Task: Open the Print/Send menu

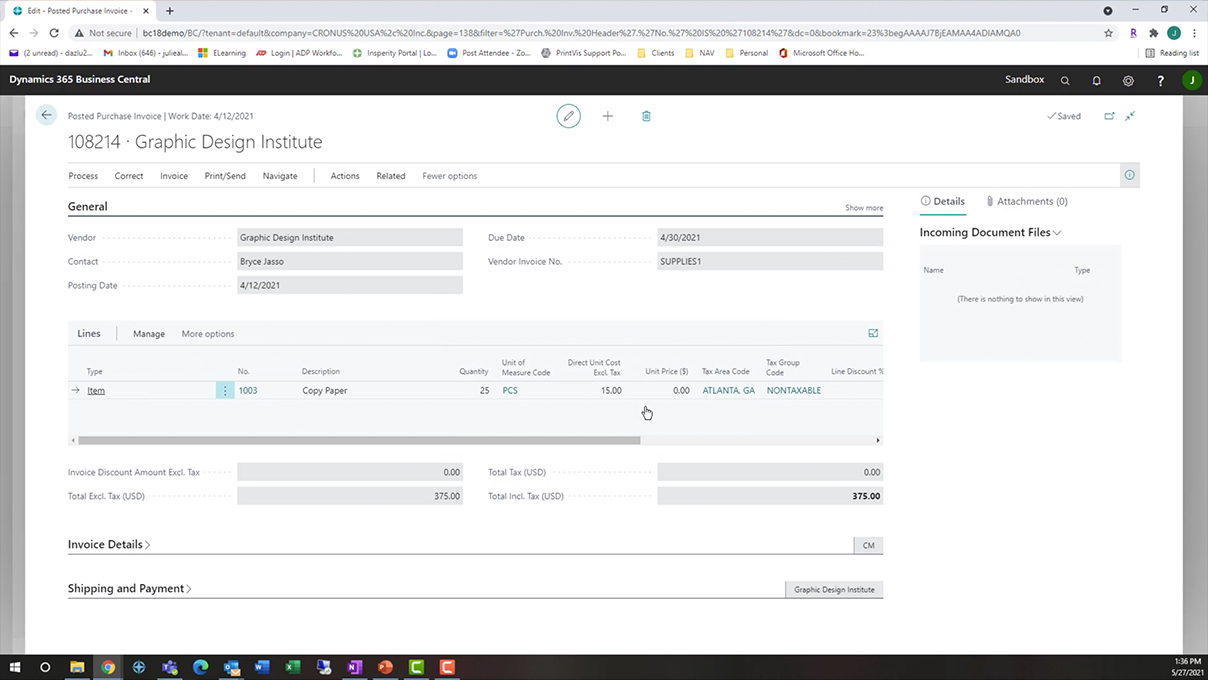Action: (225, 176)
